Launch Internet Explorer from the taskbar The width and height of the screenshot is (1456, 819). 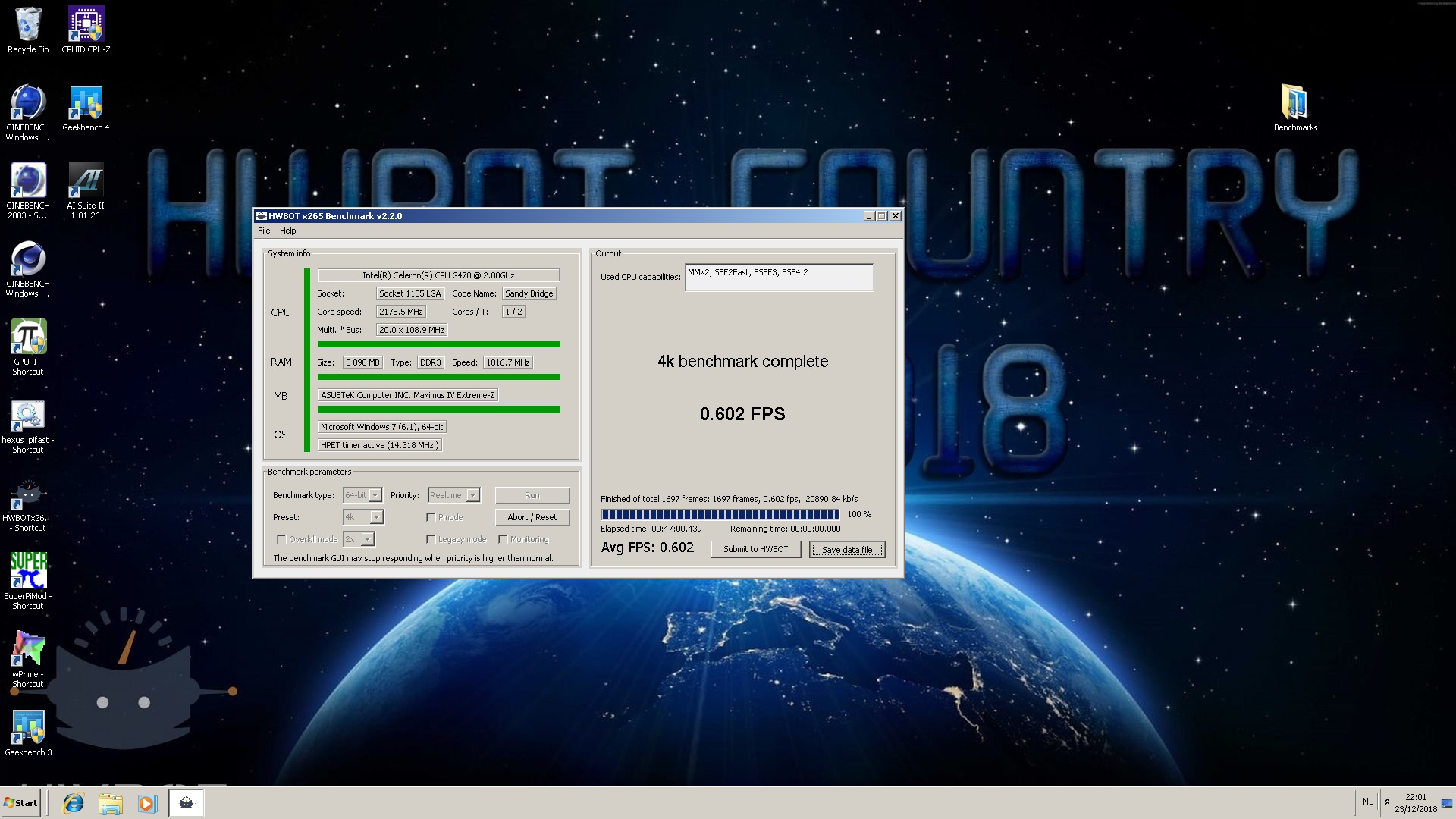pyautogui.click(x=74, y=803)
